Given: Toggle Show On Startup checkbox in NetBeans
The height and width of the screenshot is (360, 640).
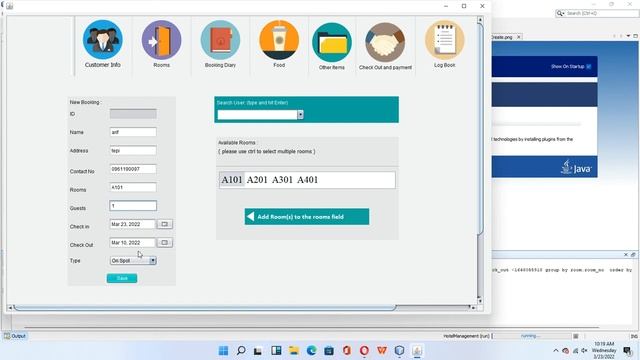Looking at the screenshot, I should click(589, 66).
